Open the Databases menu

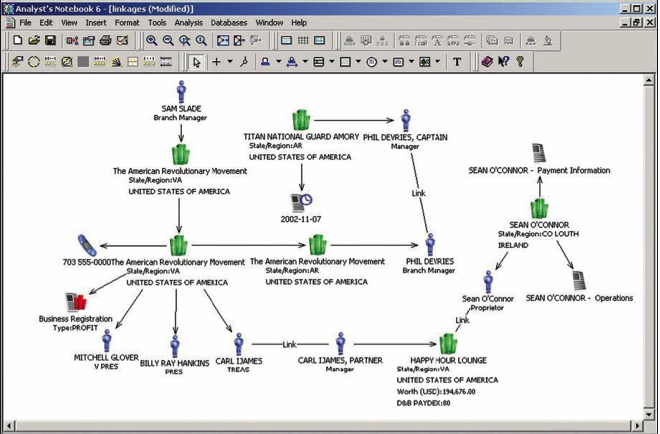pos(229,23)
